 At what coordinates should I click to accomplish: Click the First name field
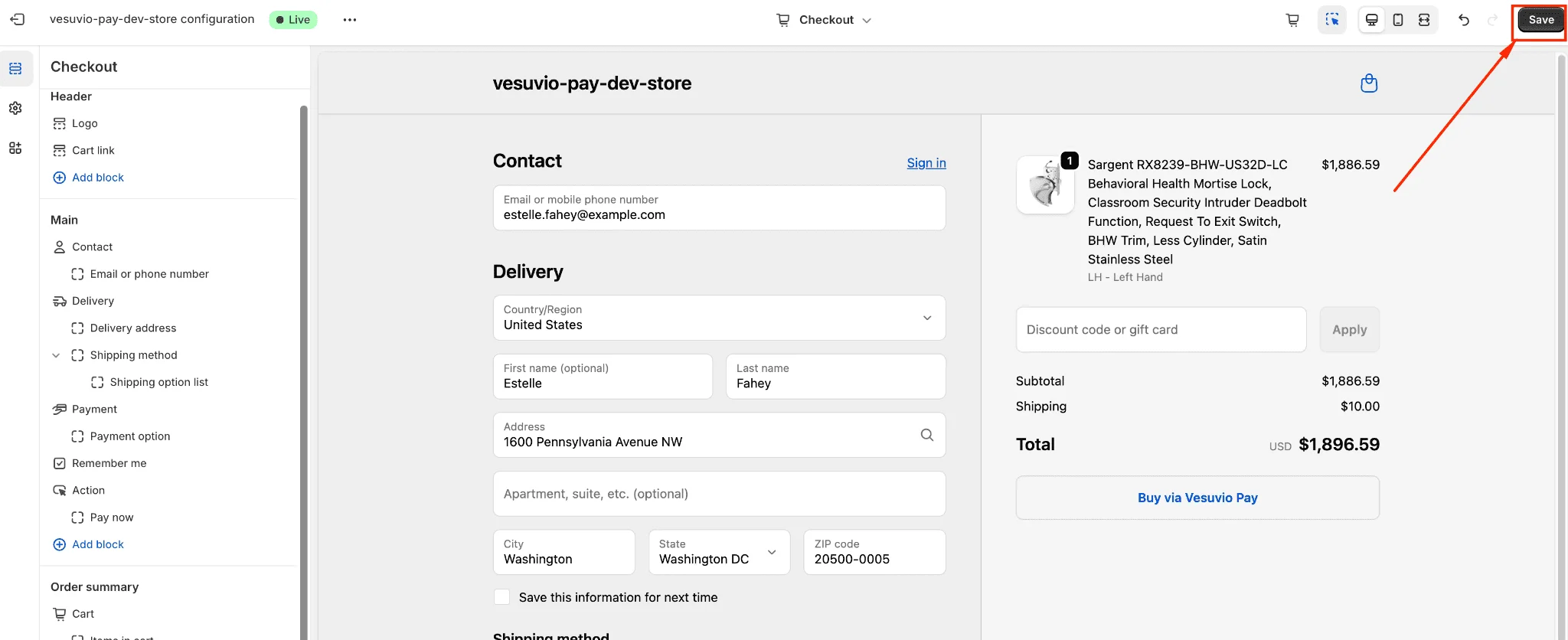(x=603, y=376)
